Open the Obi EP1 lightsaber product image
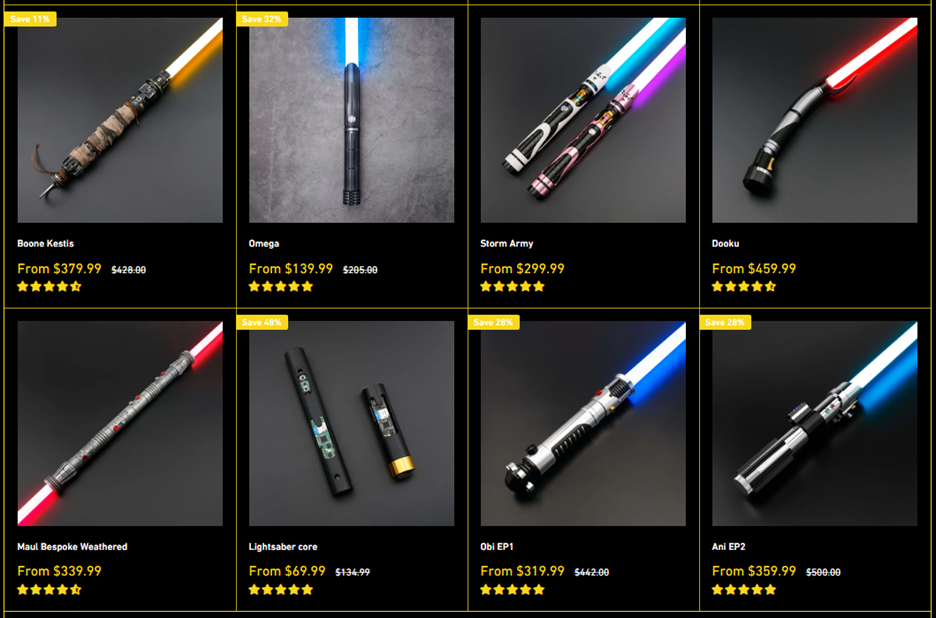936x618 pixels. (583, 423)
